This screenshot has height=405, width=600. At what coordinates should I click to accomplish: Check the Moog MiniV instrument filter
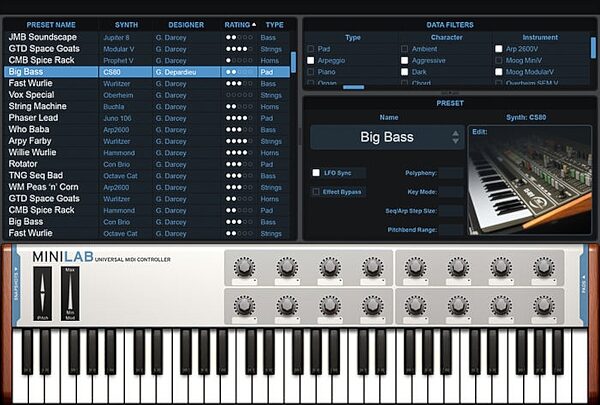pyautogui.click(x=499, y=60)
